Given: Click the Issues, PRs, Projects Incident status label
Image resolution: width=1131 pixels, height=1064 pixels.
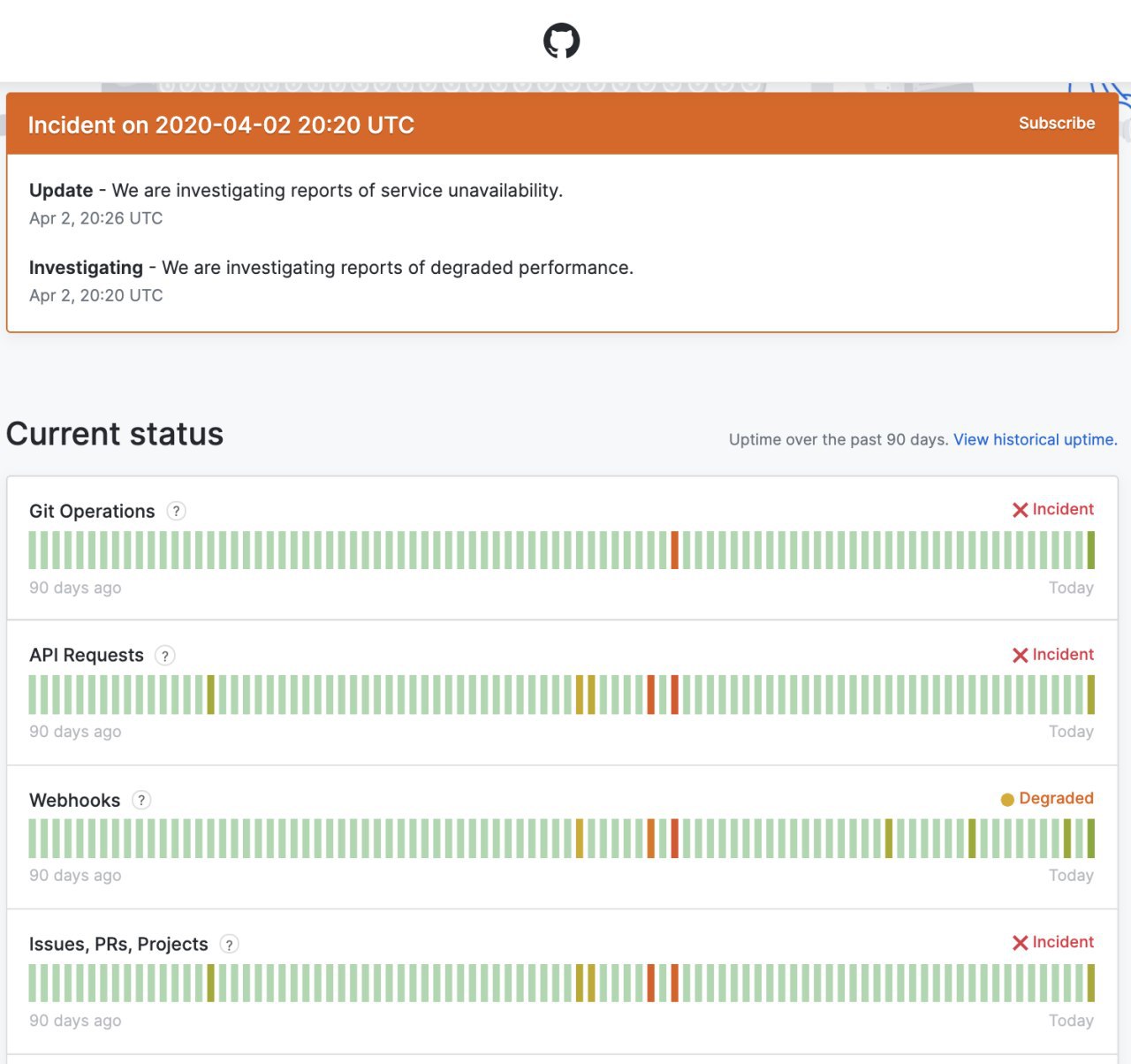Looking at the screenshot, I should (1063, 942).
